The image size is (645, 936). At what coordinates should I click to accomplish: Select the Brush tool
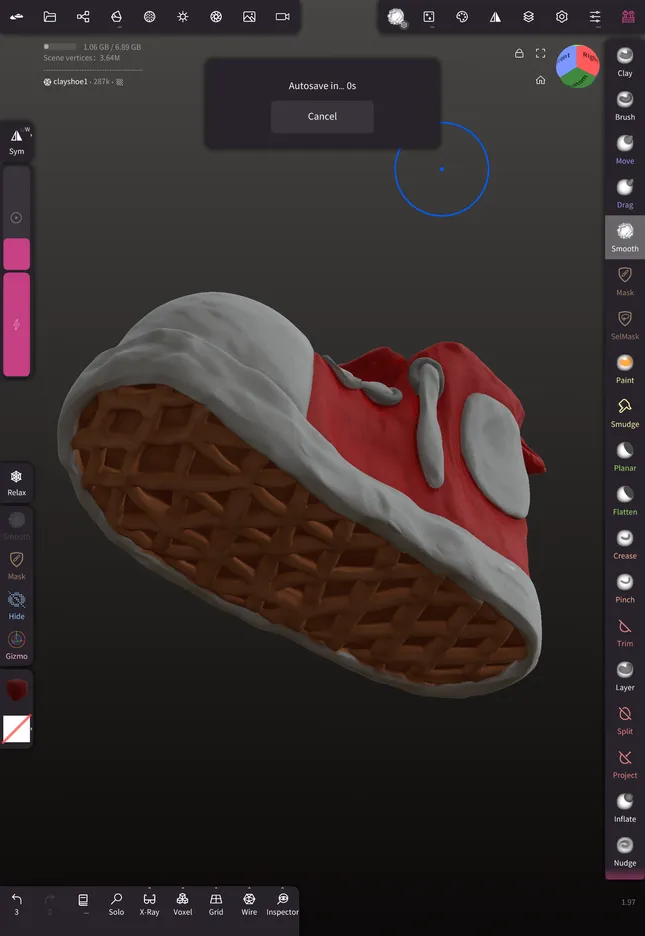click(625, 106)
